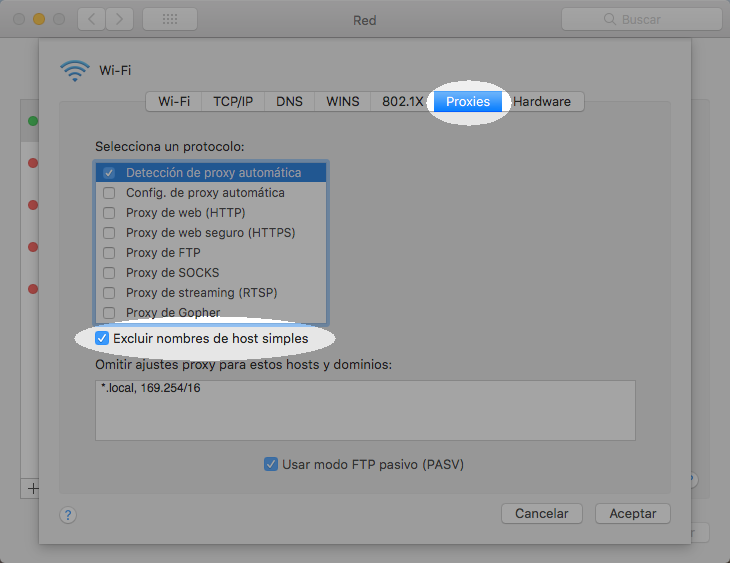
Task: Click the proxy bypass hosts text field
Action: (365, 410)
